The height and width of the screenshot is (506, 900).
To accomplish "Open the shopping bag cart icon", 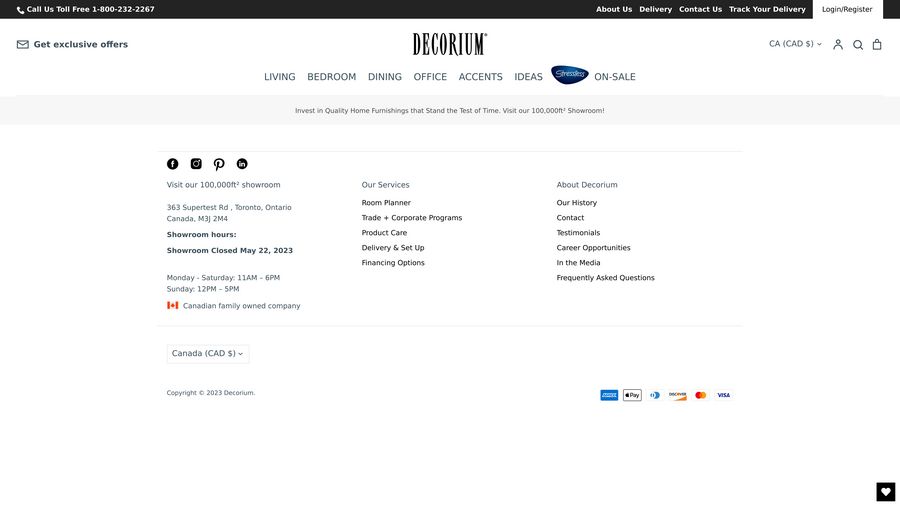I will click(x=877, y=44).
